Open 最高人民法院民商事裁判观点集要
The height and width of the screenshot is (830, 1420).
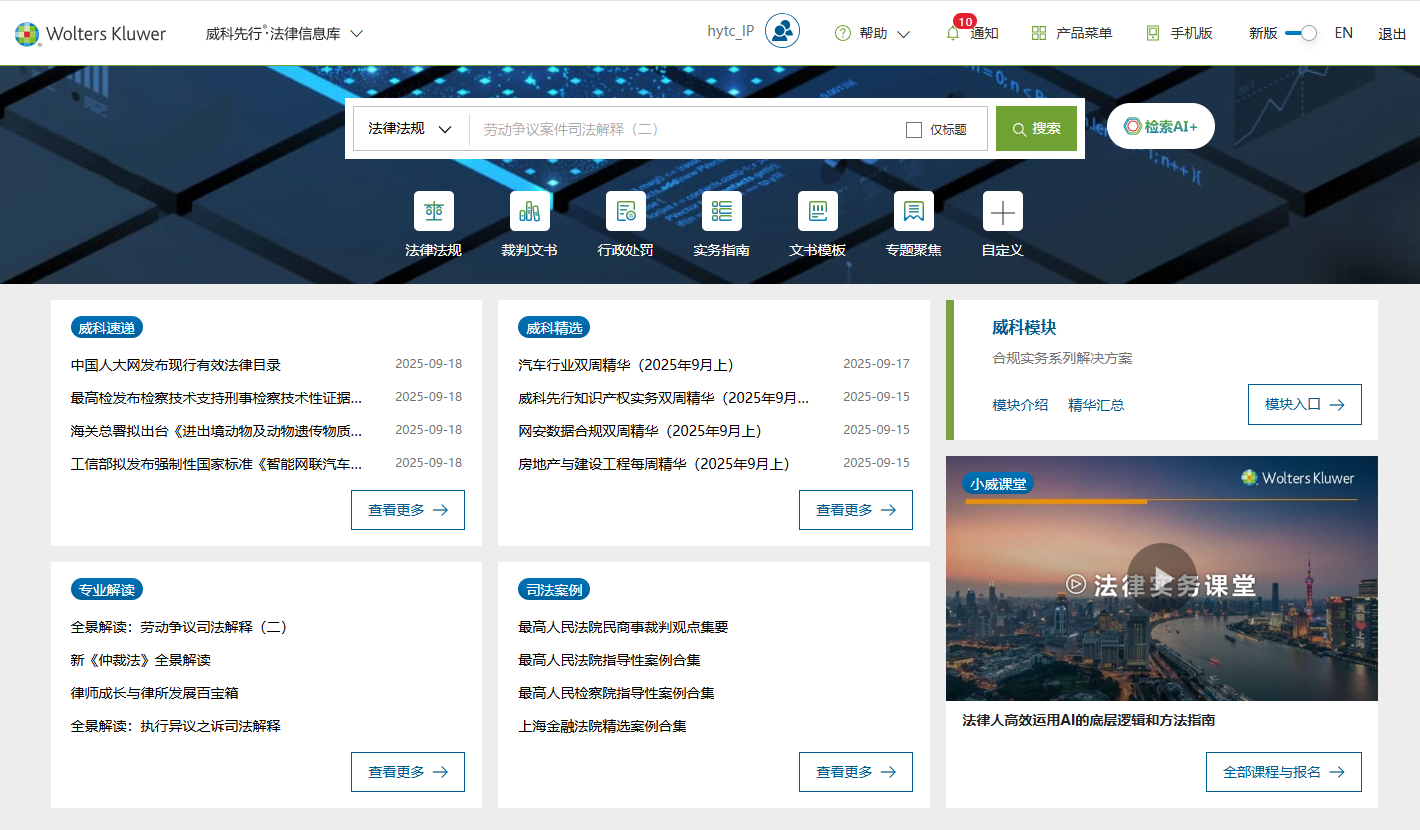(623, 627)
